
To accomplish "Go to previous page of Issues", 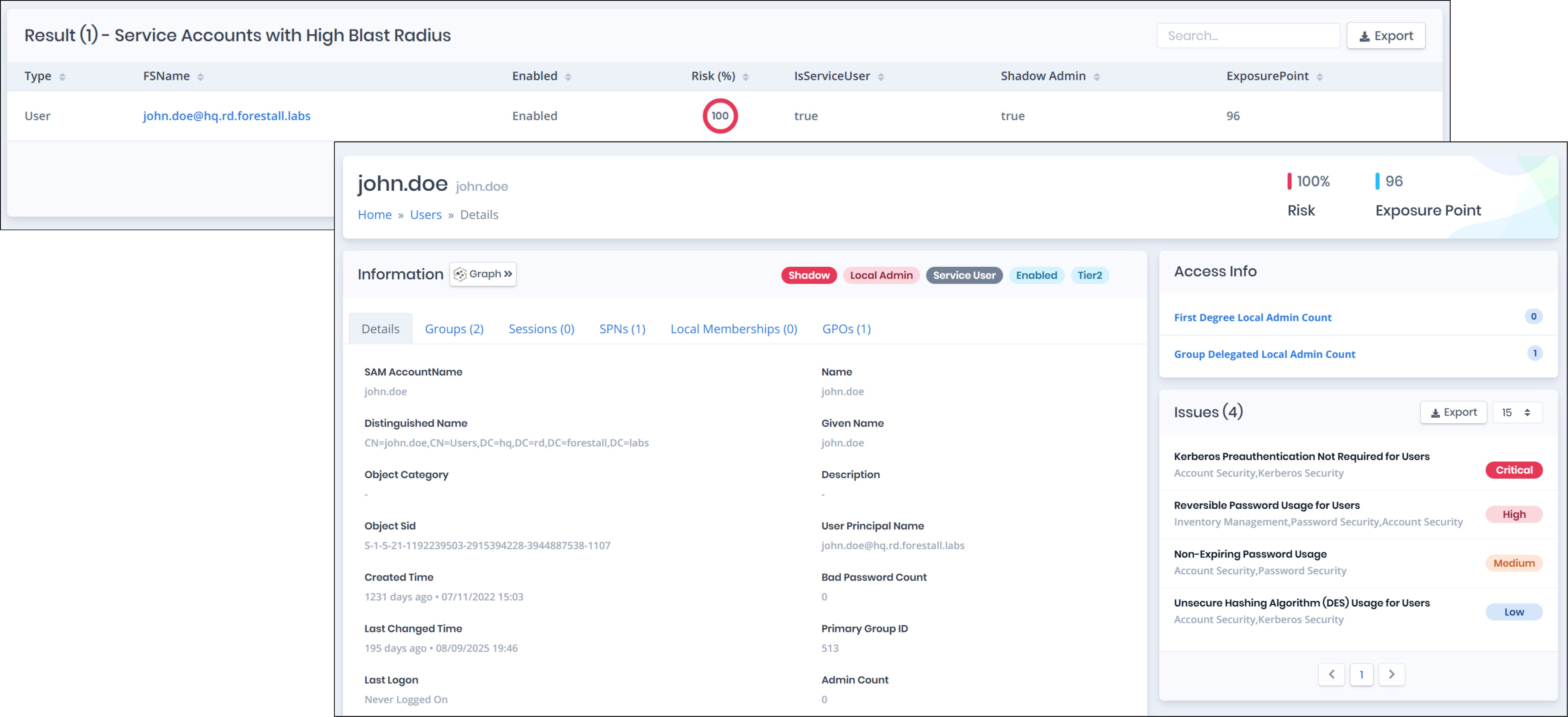I will click(x=1332, y=674).
